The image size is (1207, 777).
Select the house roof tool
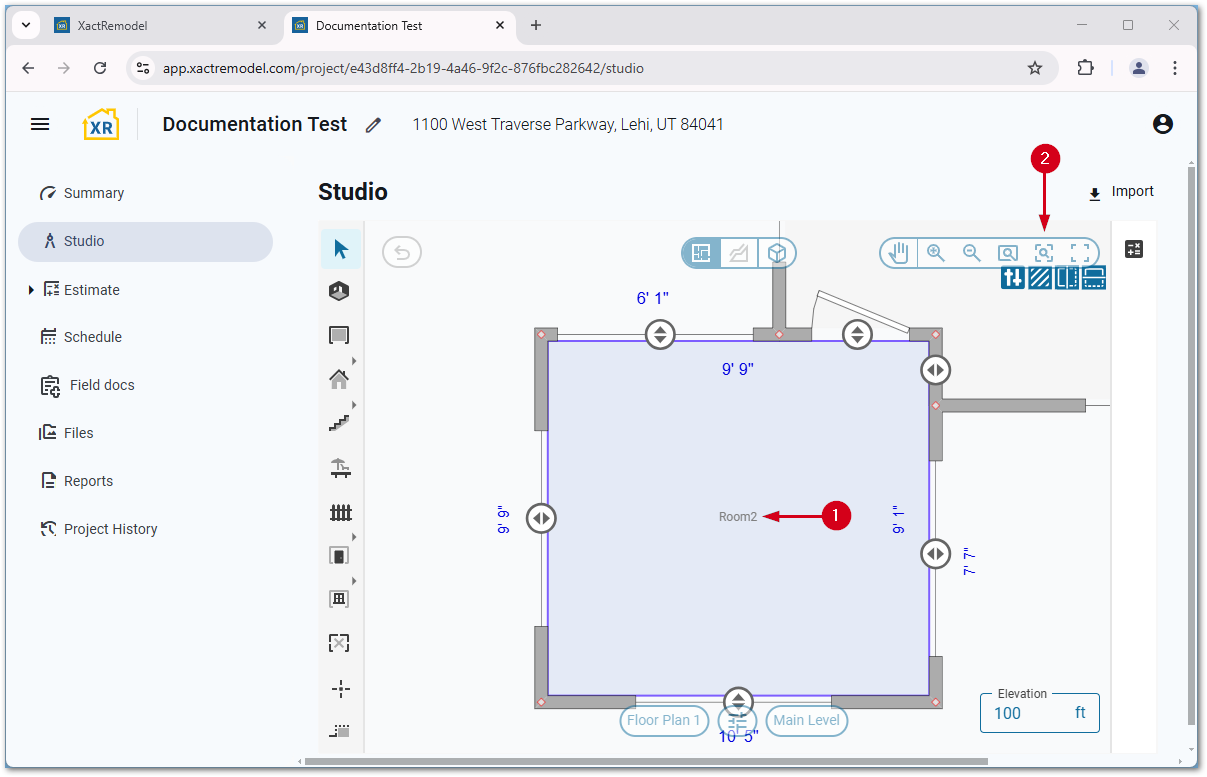tap(339, 379)
